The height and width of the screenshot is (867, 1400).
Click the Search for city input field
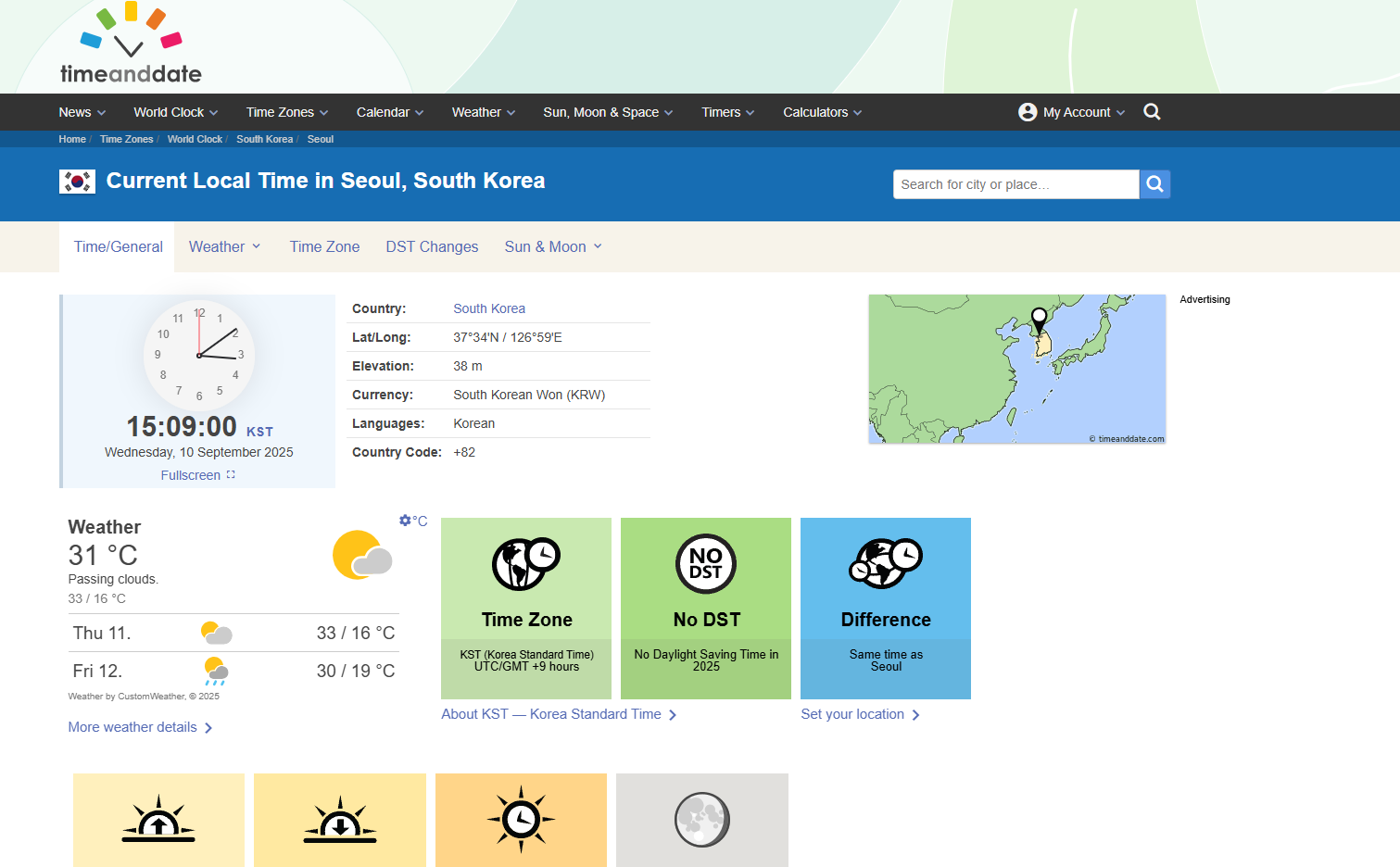pos(1015,184)
